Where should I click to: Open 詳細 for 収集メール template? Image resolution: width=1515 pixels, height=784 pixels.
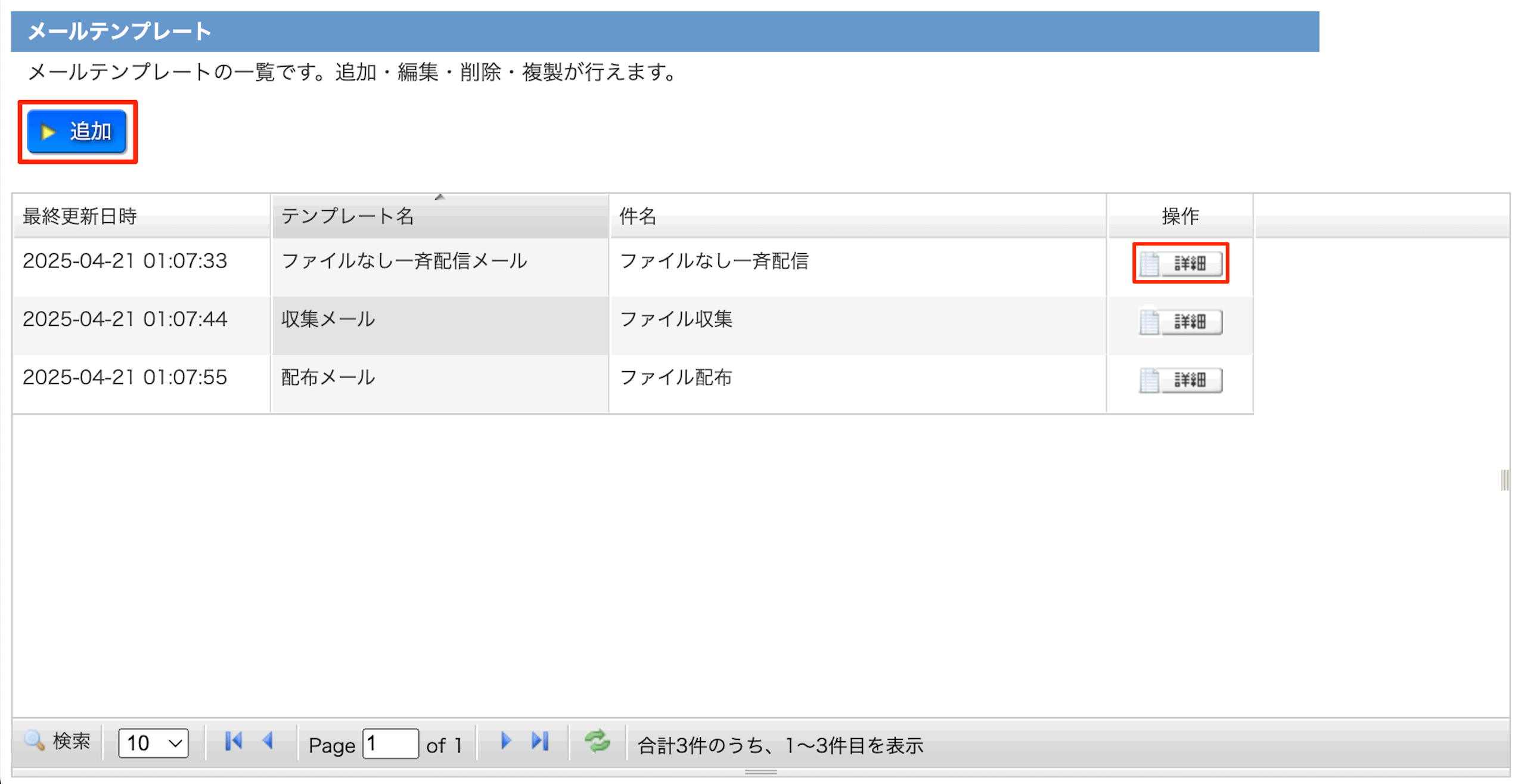click(1180, 322)
